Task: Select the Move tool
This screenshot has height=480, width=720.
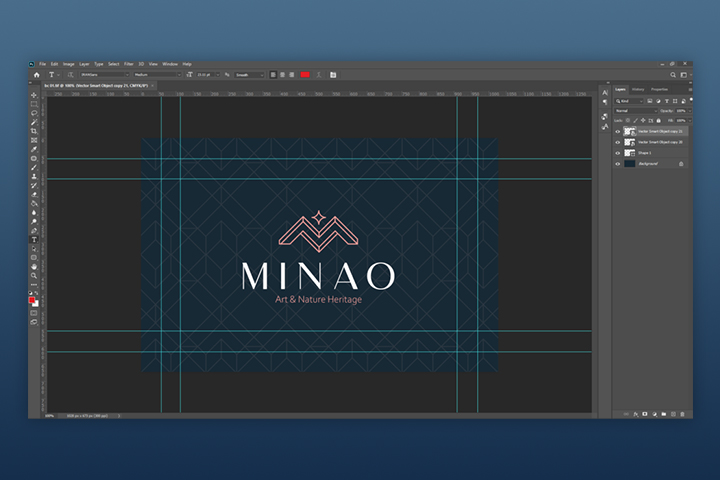Action: [34, 96]
